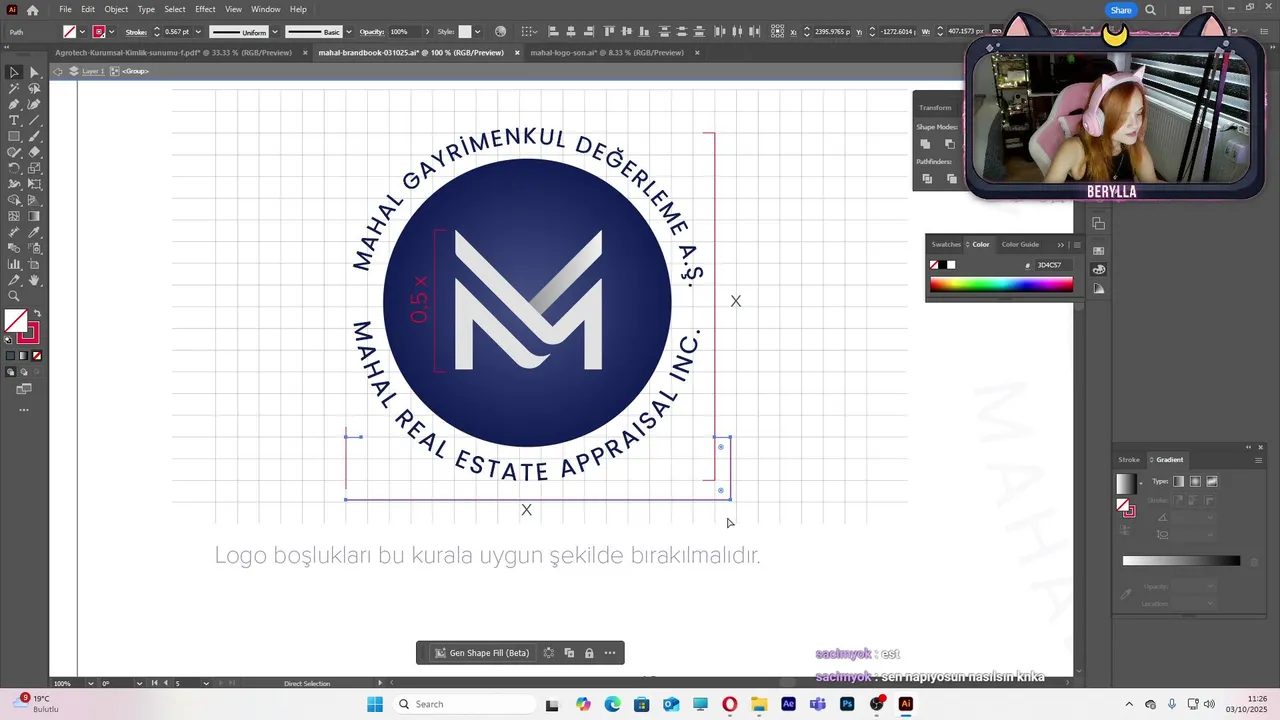Image resolution: width=1280 pixels, height=720 pixels.
Task: Select the Curvature tool
Action: coord(34,105)
